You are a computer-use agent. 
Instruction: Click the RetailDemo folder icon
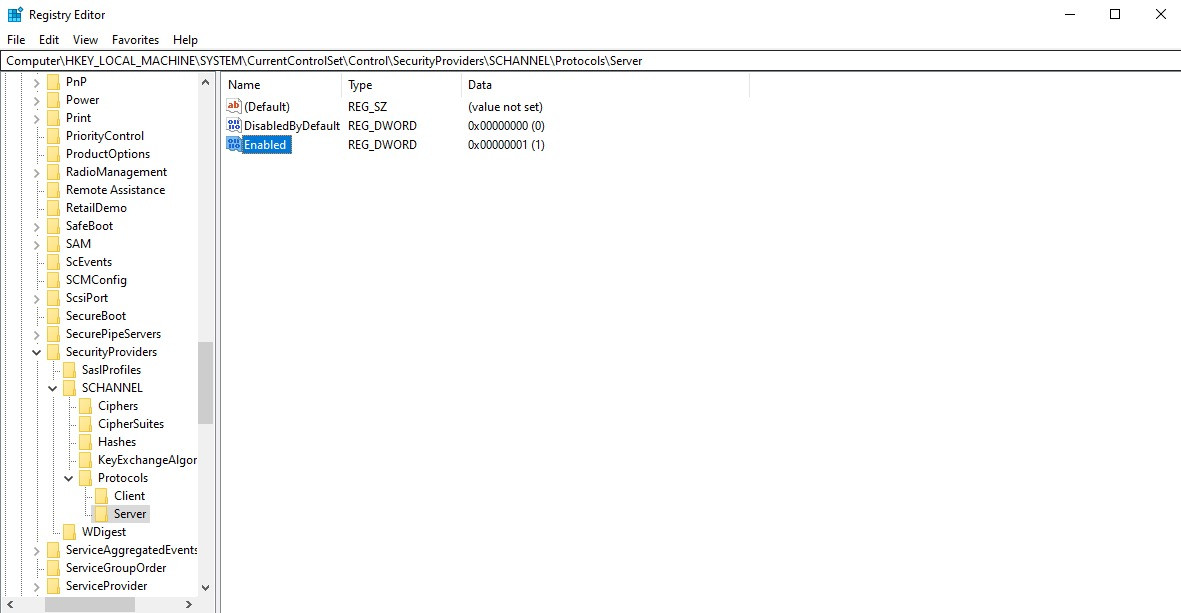click(x=53, y=208)
